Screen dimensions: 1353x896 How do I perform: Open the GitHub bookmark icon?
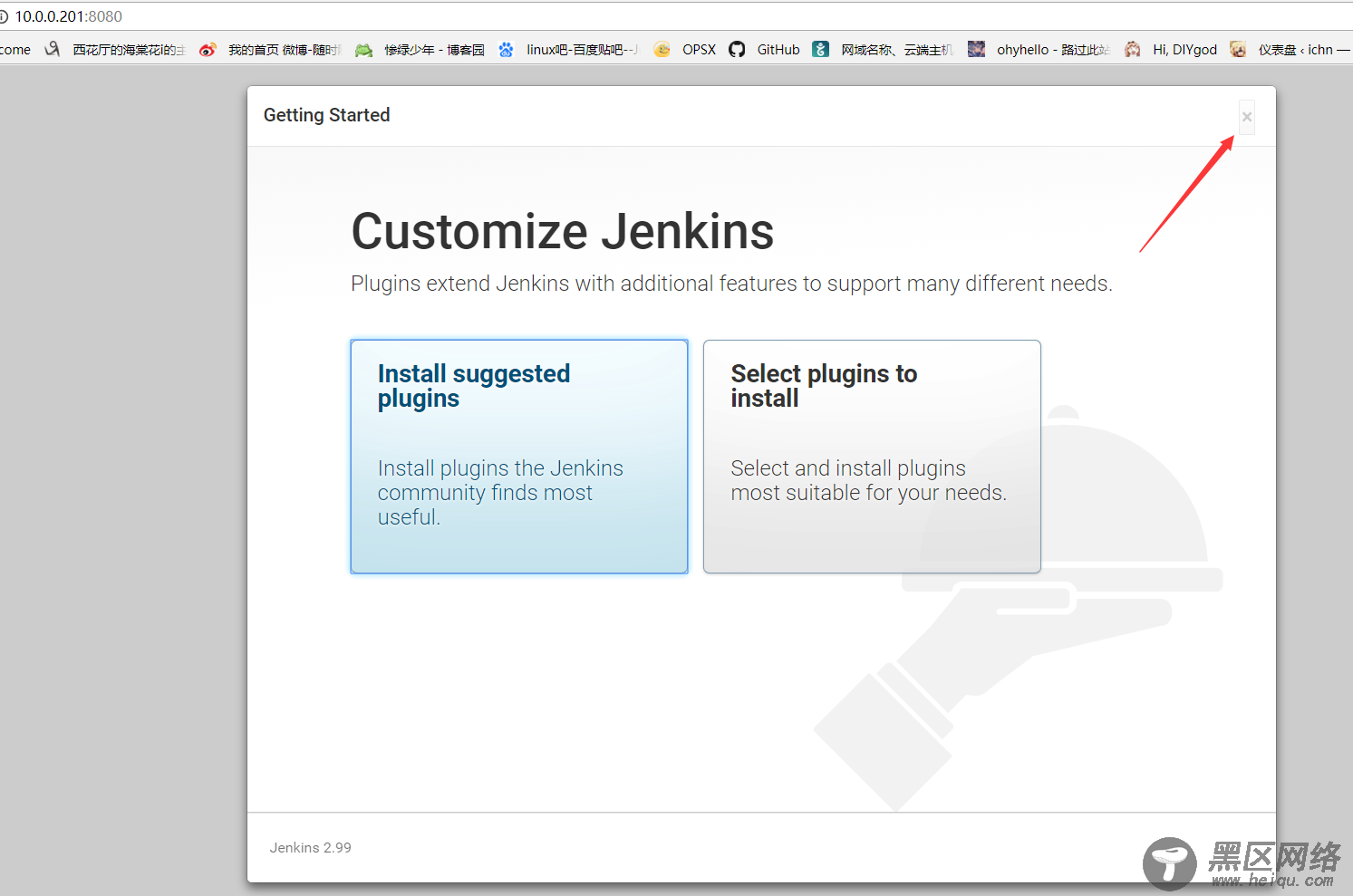[737, 50]
